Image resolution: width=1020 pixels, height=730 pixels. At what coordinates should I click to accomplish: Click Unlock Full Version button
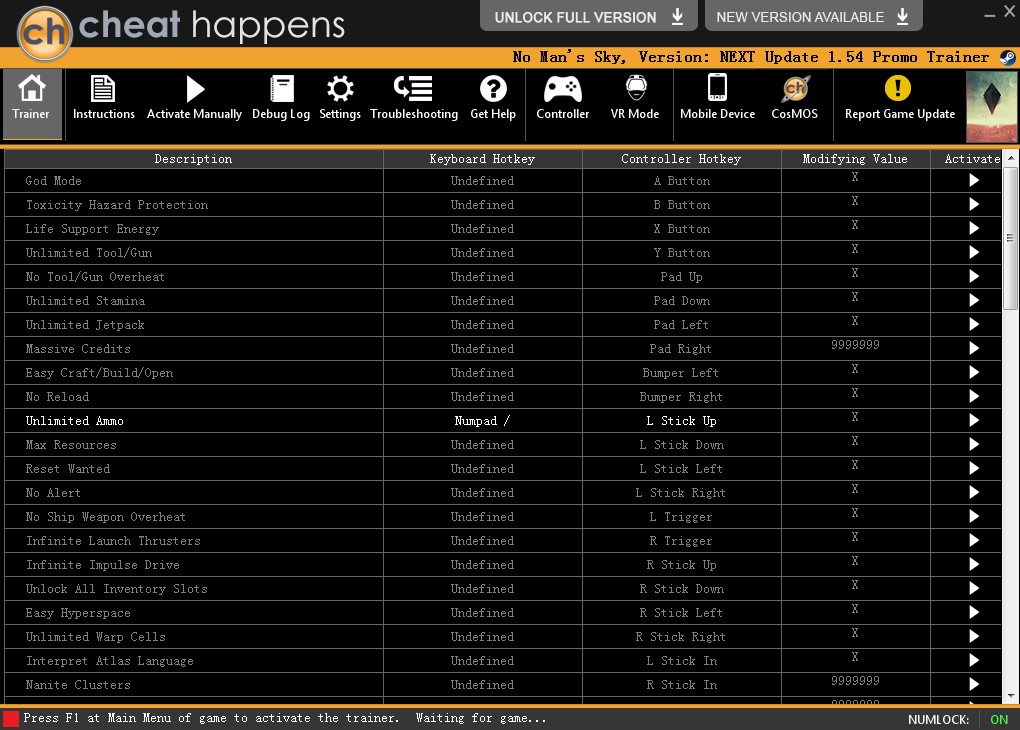(x=588, y=16)
